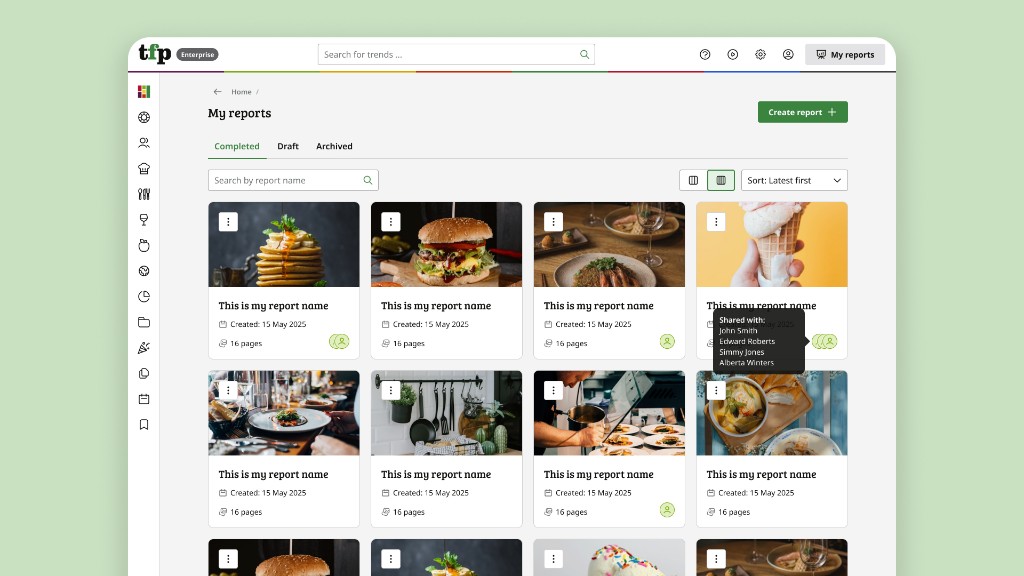The width and height of the screenshot is (1024, 576).
Task: Open the stacked copies icon in sidebar
Action: (x=144, y=374)
